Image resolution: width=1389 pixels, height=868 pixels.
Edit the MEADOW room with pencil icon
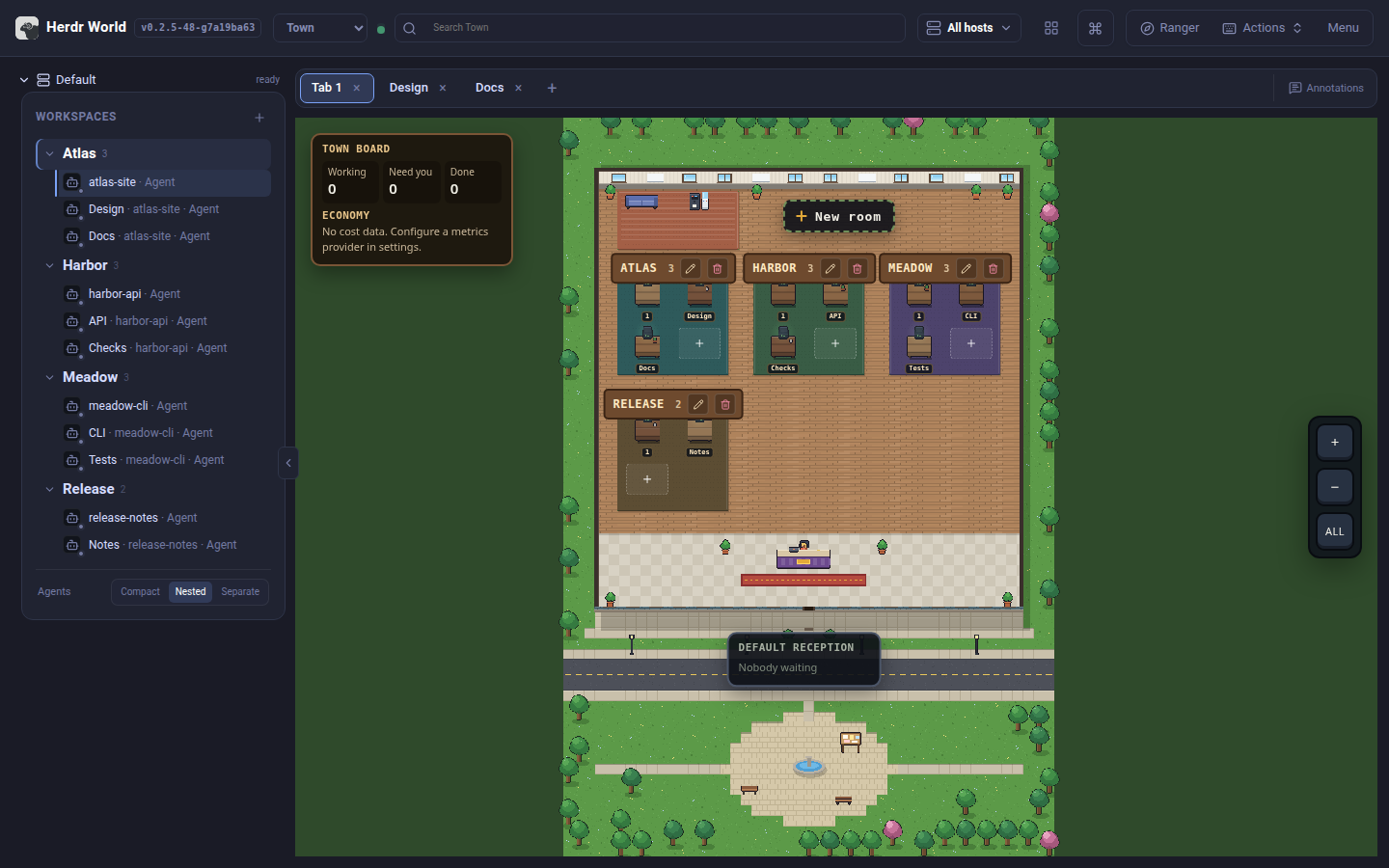967,269
